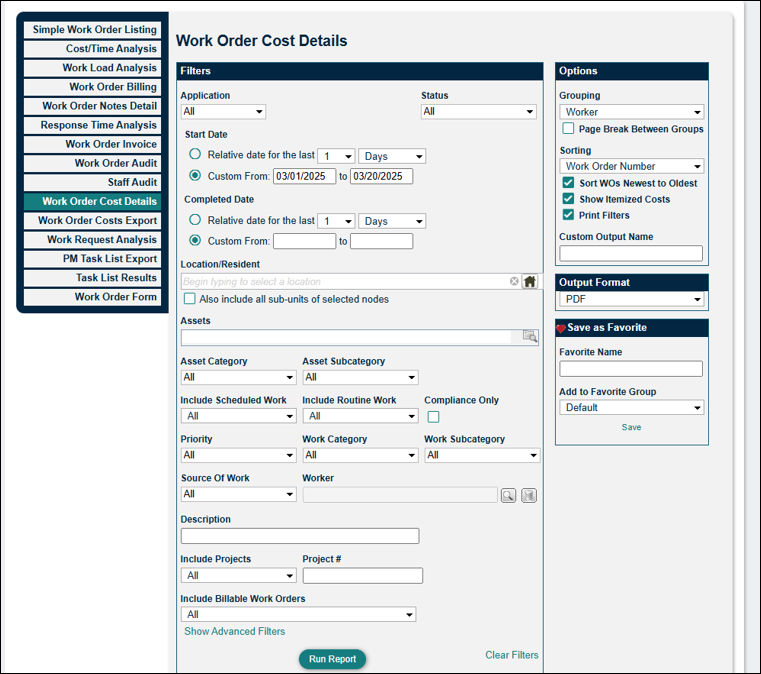The width and height of the screenshot is (761, 674).
Task: Click the Start Date Custom From field 03/01/2025
Action: [304, 176]
